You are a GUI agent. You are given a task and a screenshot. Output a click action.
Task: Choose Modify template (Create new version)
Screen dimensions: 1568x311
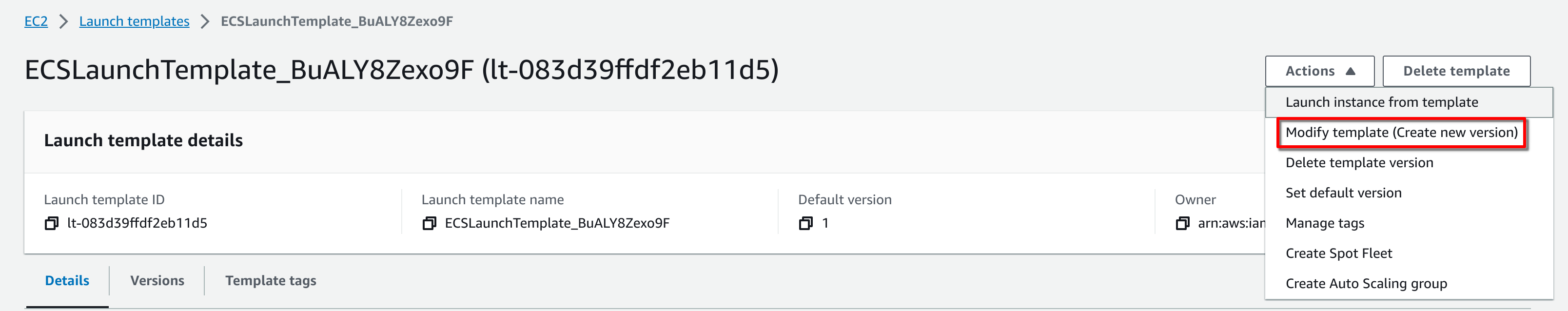click(x=1401, y=133)
